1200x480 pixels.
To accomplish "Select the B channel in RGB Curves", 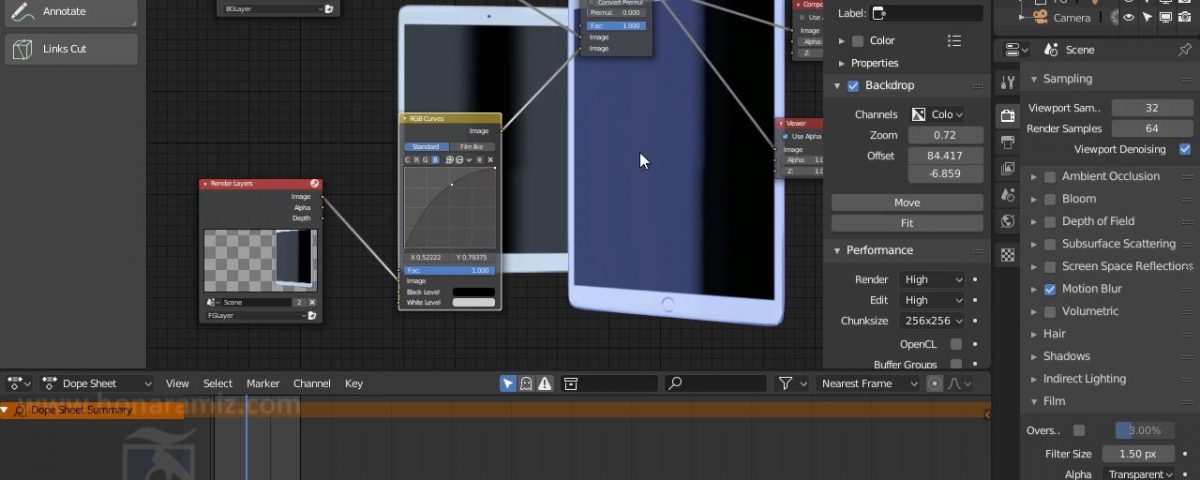I will coord(436,159).
